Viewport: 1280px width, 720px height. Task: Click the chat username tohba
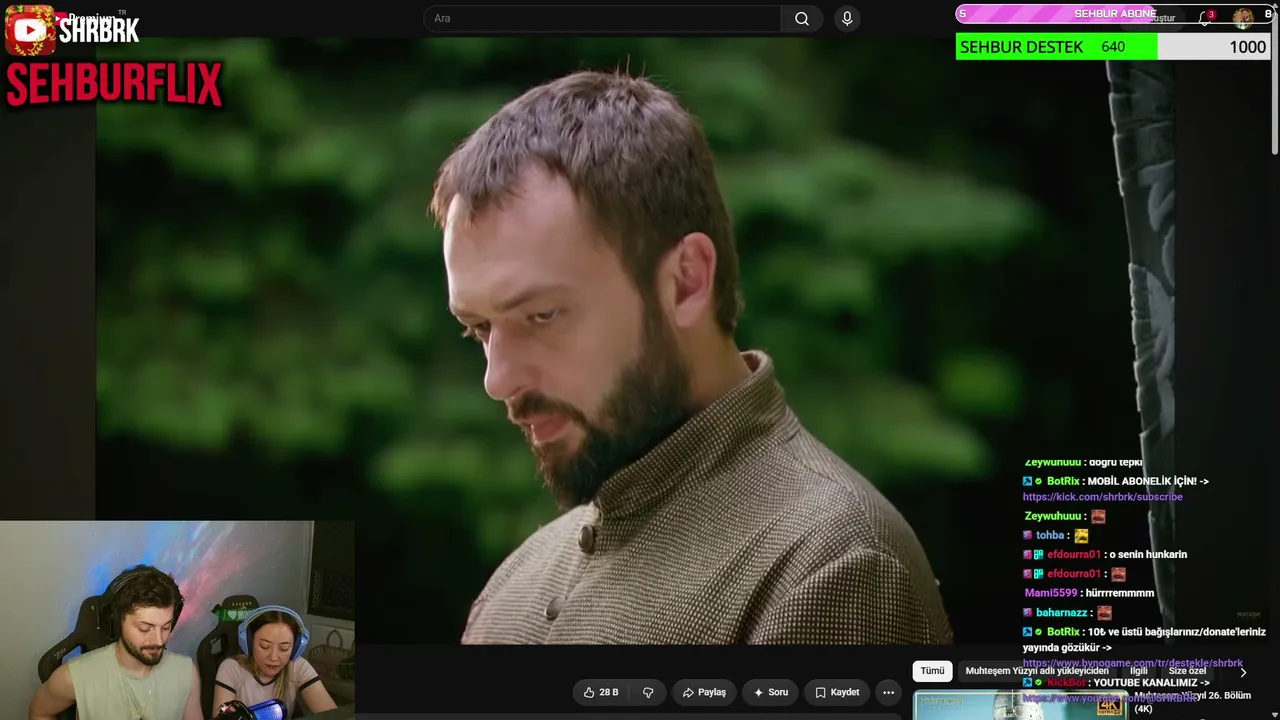click(x=1050, y=536)
